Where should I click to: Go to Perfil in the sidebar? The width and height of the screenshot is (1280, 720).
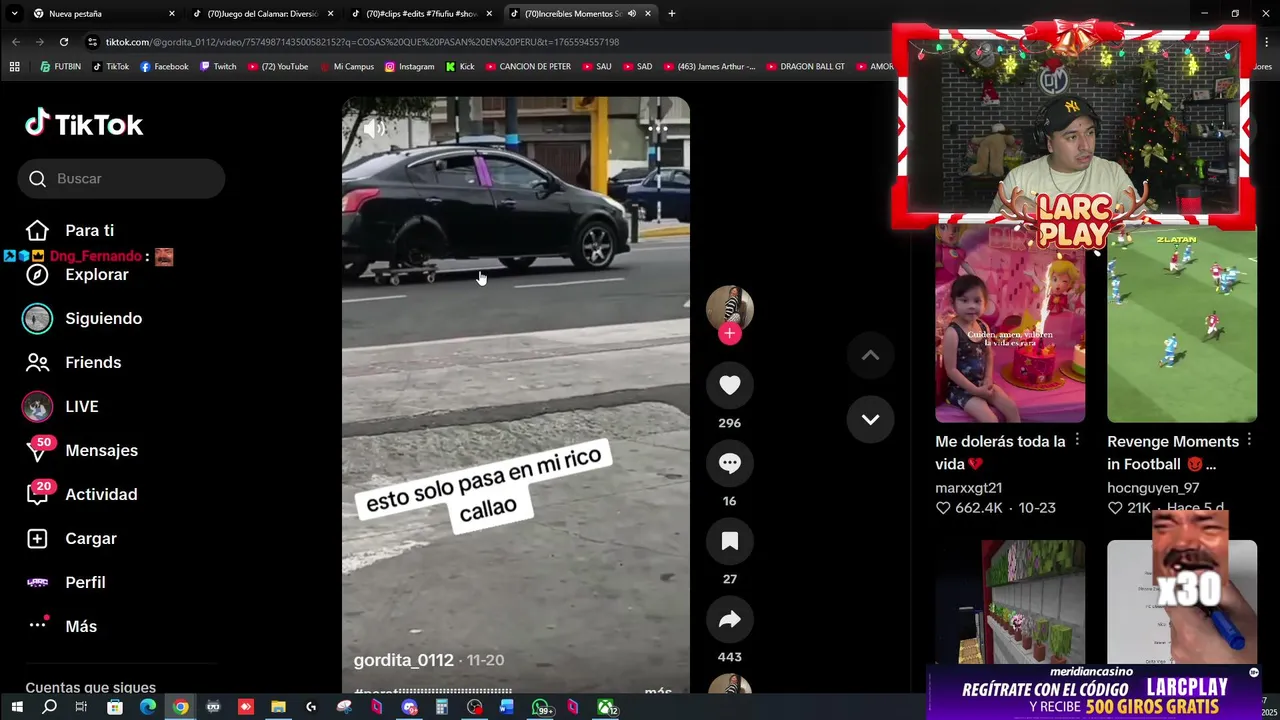65,582
